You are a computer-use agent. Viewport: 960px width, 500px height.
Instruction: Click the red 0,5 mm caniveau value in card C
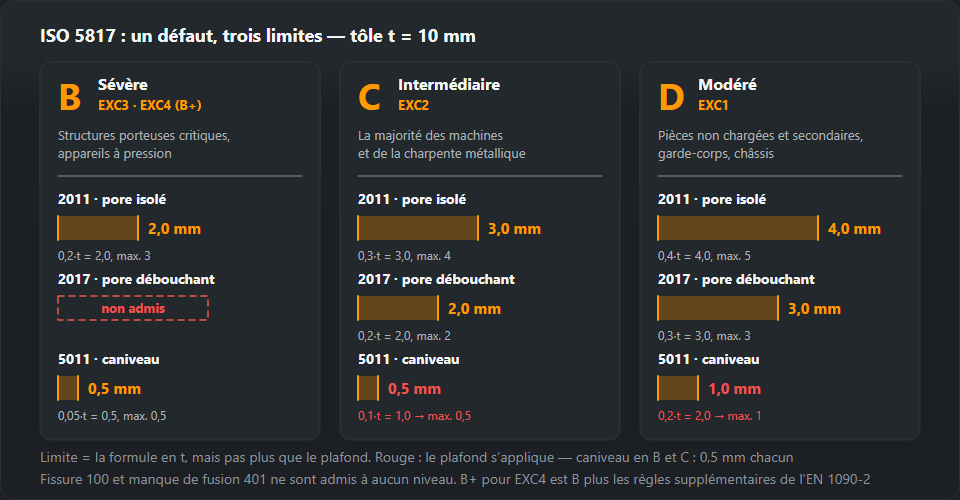414,389
